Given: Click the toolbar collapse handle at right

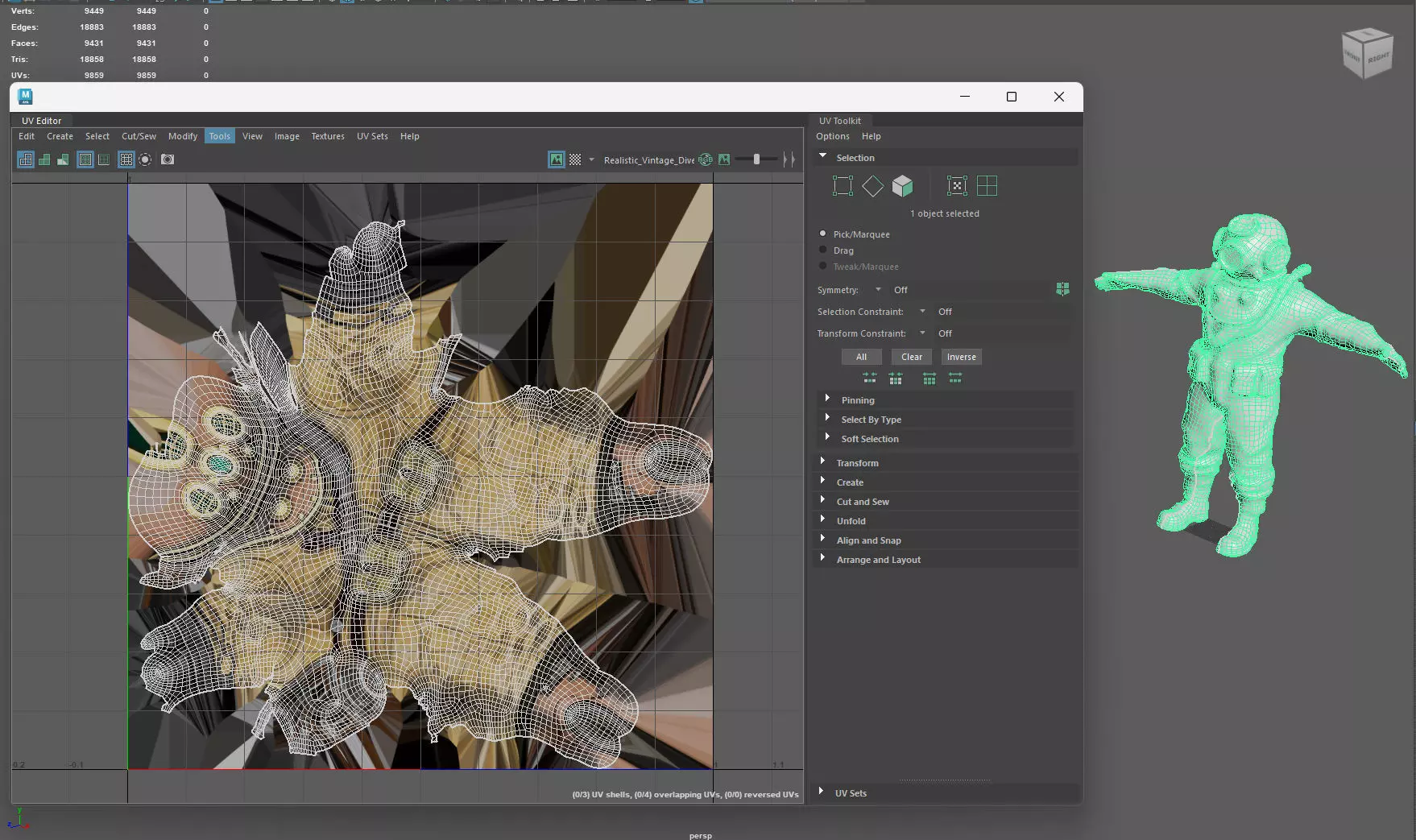Looking at the screenshot, I should (x=789, y=159).
